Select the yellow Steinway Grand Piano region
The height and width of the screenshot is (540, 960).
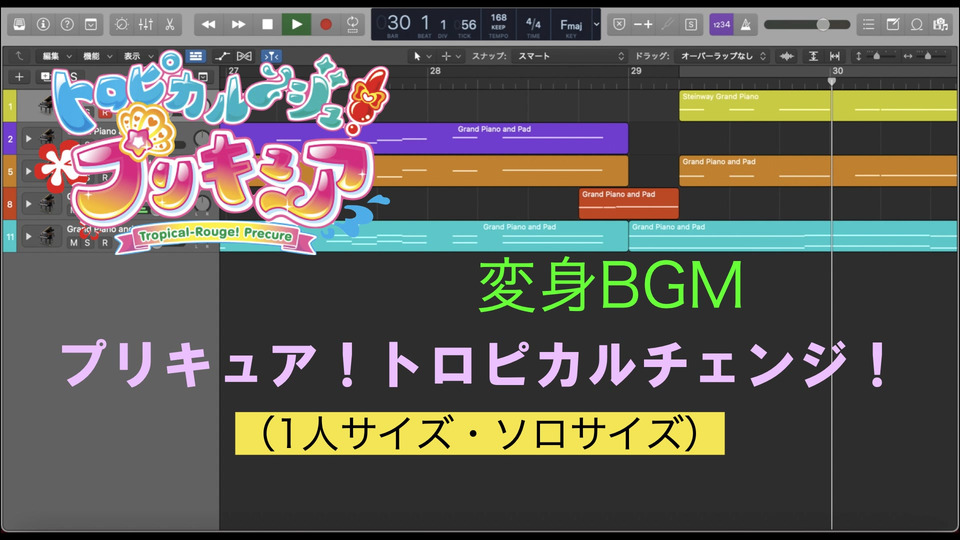click(x=818, y=105)
